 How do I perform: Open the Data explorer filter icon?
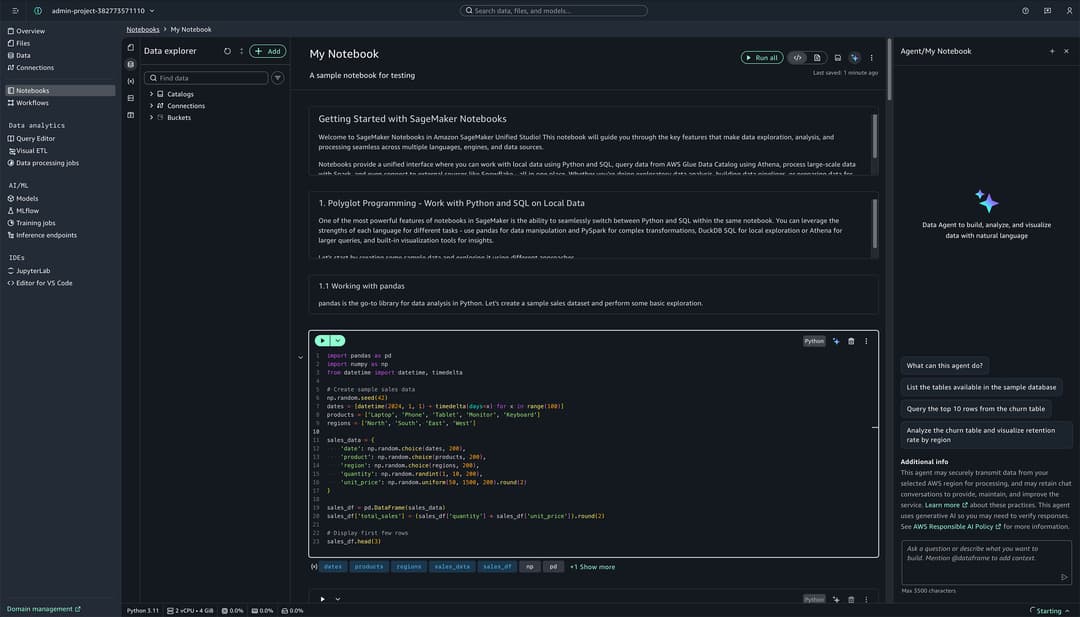pos(277,77)
